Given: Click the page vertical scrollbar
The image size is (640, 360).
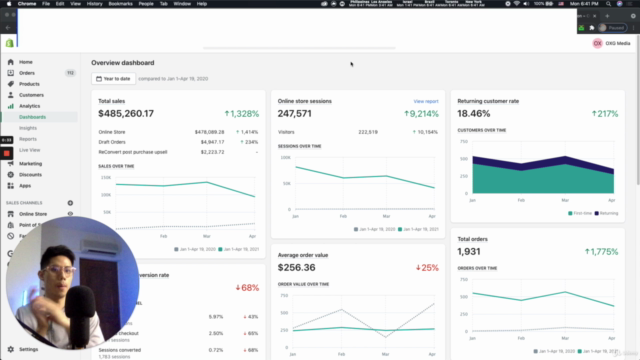Looking at the screenshot, I should (637, 110).
